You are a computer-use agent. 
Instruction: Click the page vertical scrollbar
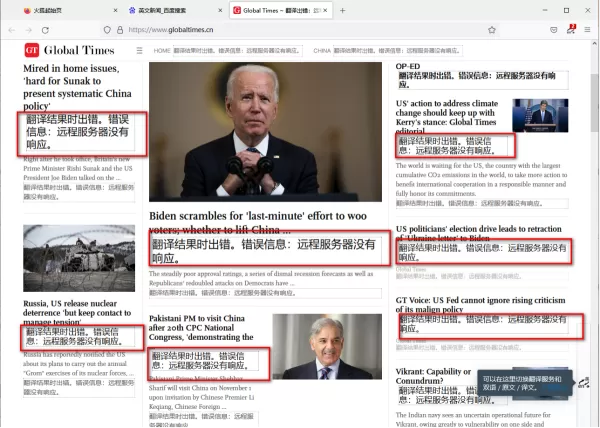pyautogui.click(x=594, y=103)
